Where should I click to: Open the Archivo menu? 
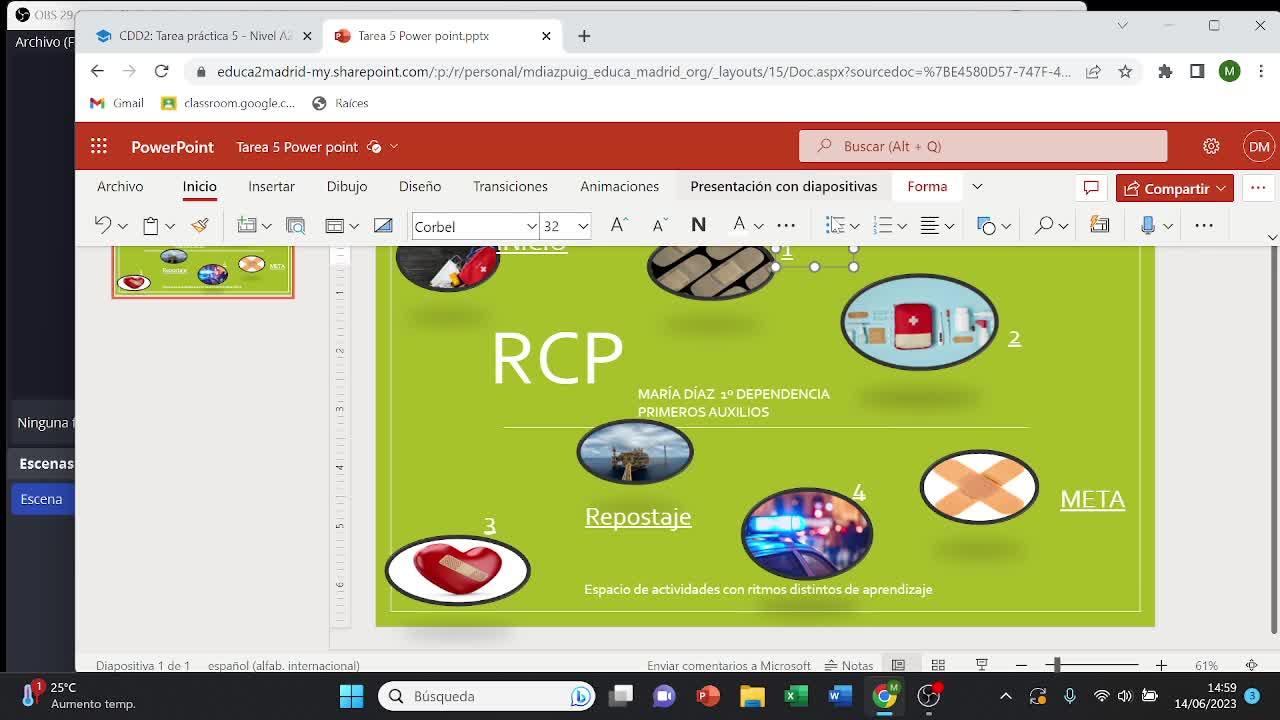[120, 186]
